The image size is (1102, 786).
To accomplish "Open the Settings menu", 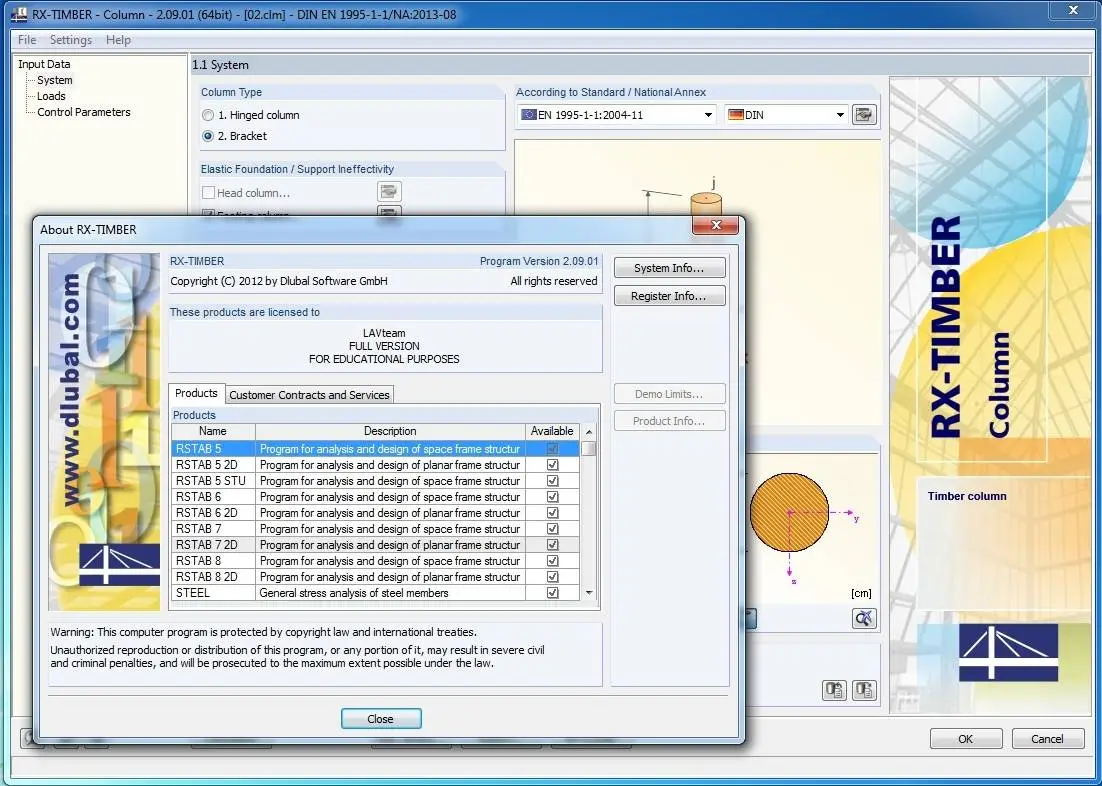I will click(x=70, y=40).
